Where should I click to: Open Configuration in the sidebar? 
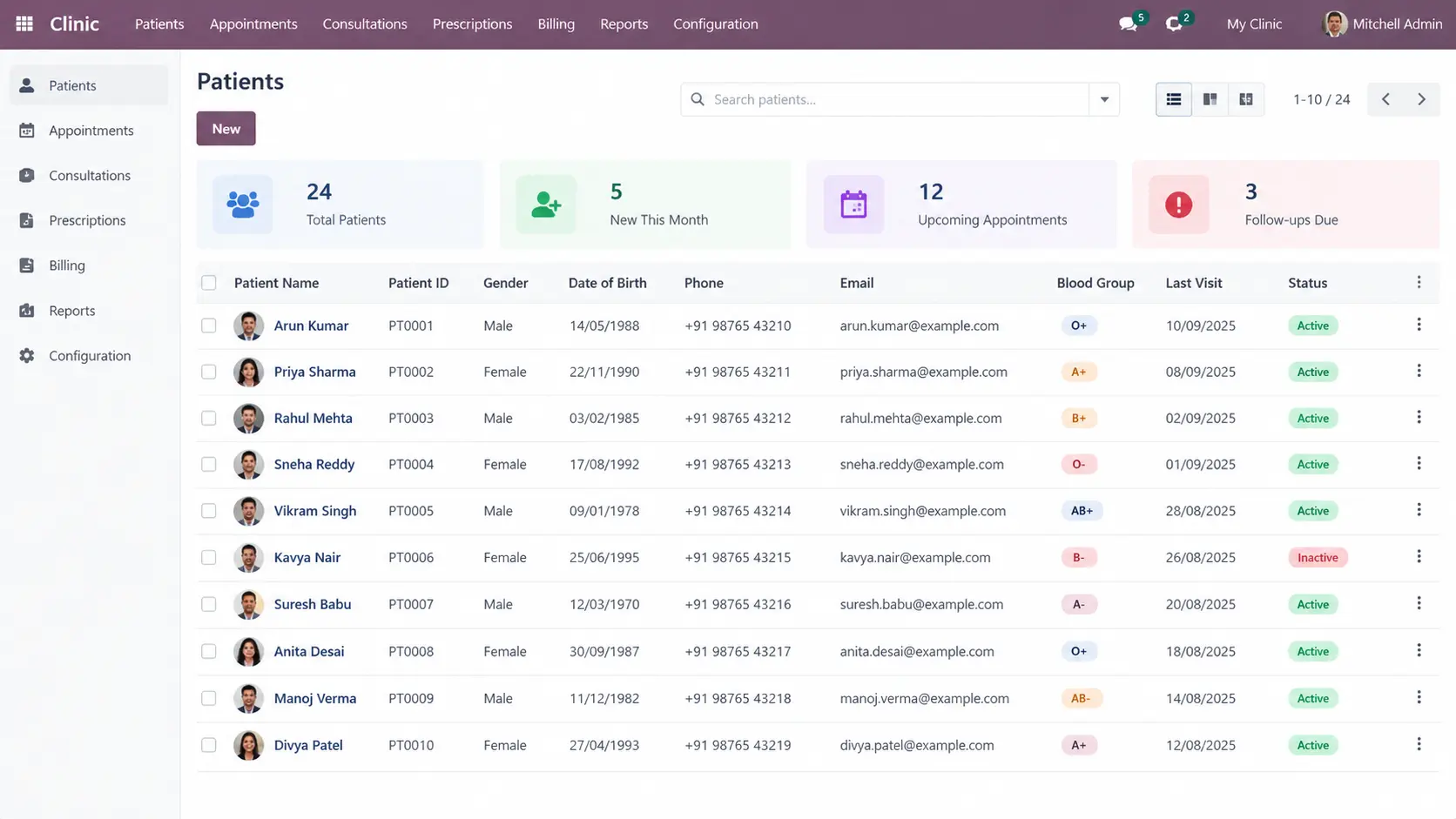click(89, 356)
